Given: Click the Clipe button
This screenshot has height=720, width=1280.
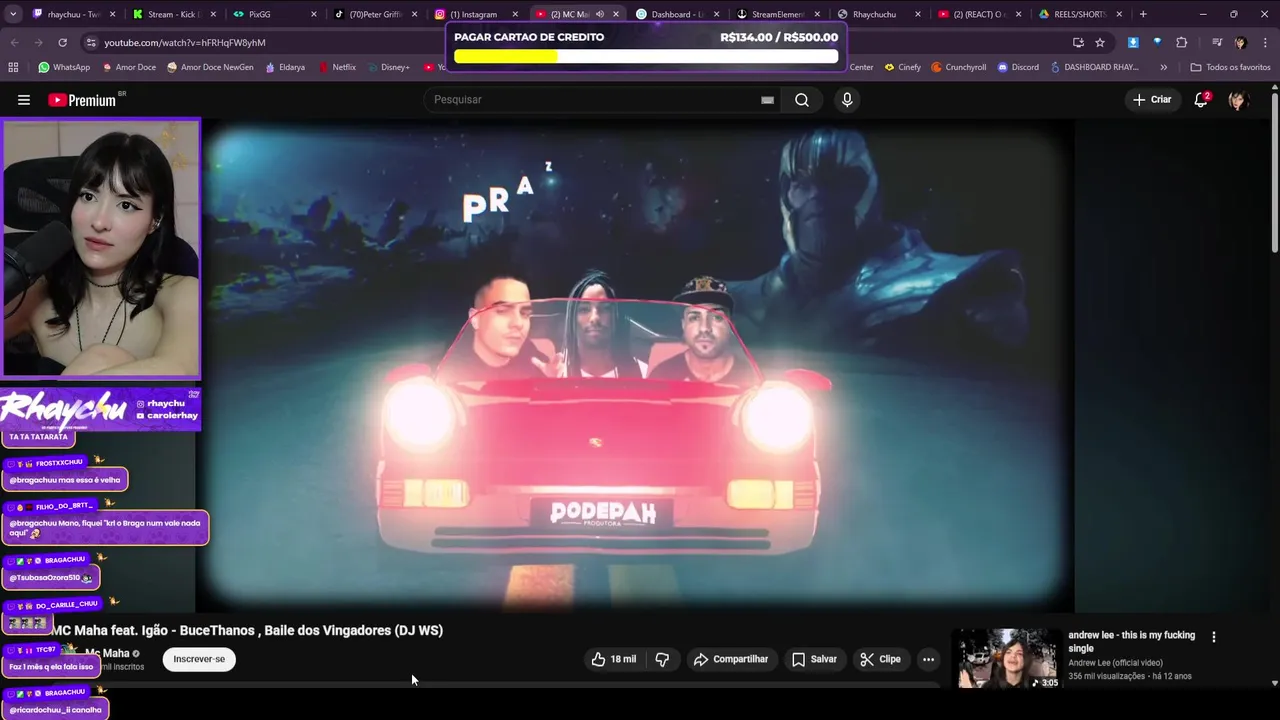Looking at the screenshot, I should coord(880,659).
